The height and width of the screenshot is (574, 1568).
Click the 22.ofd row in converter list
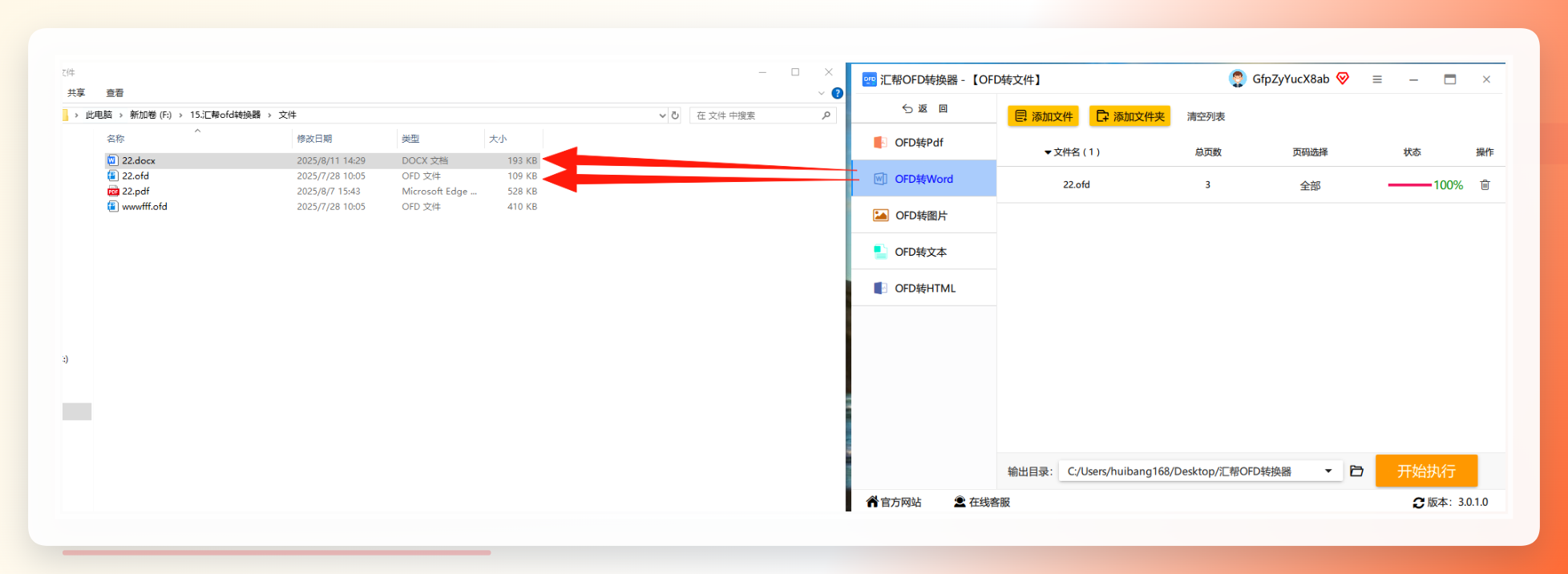1251,184
